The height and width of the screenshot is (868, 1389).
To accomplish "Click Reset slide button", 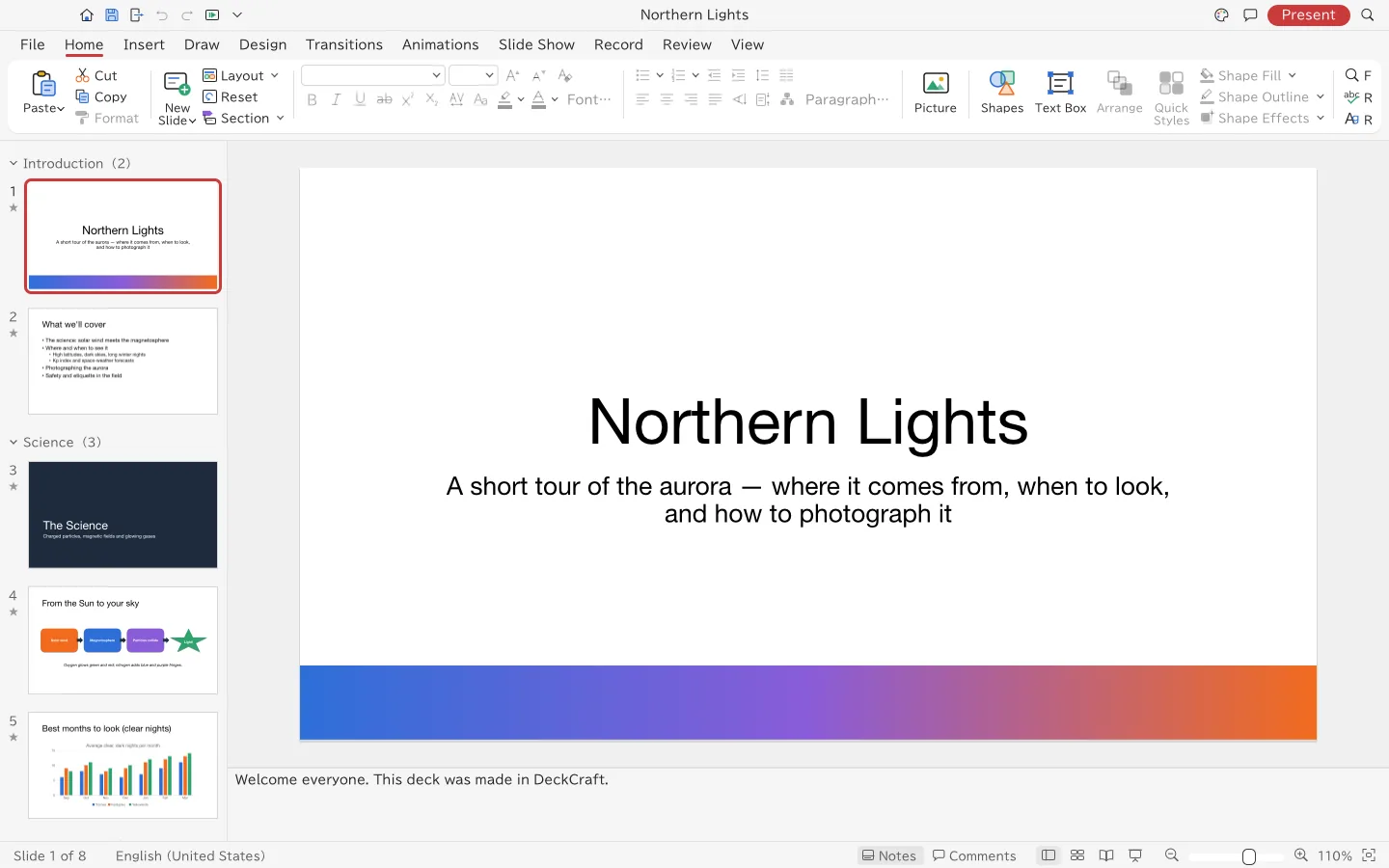I will click(x=231, y=96).
